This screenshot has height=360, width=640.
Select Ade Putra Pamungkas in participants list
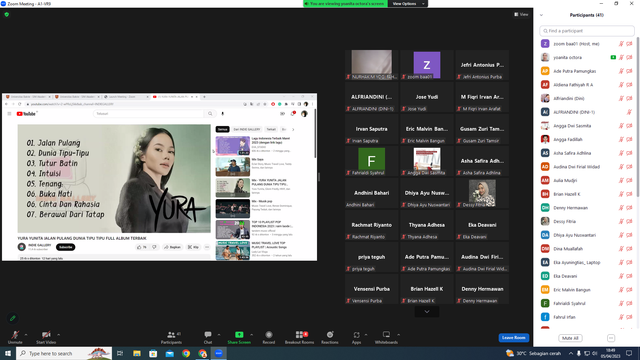coord(575,71)
